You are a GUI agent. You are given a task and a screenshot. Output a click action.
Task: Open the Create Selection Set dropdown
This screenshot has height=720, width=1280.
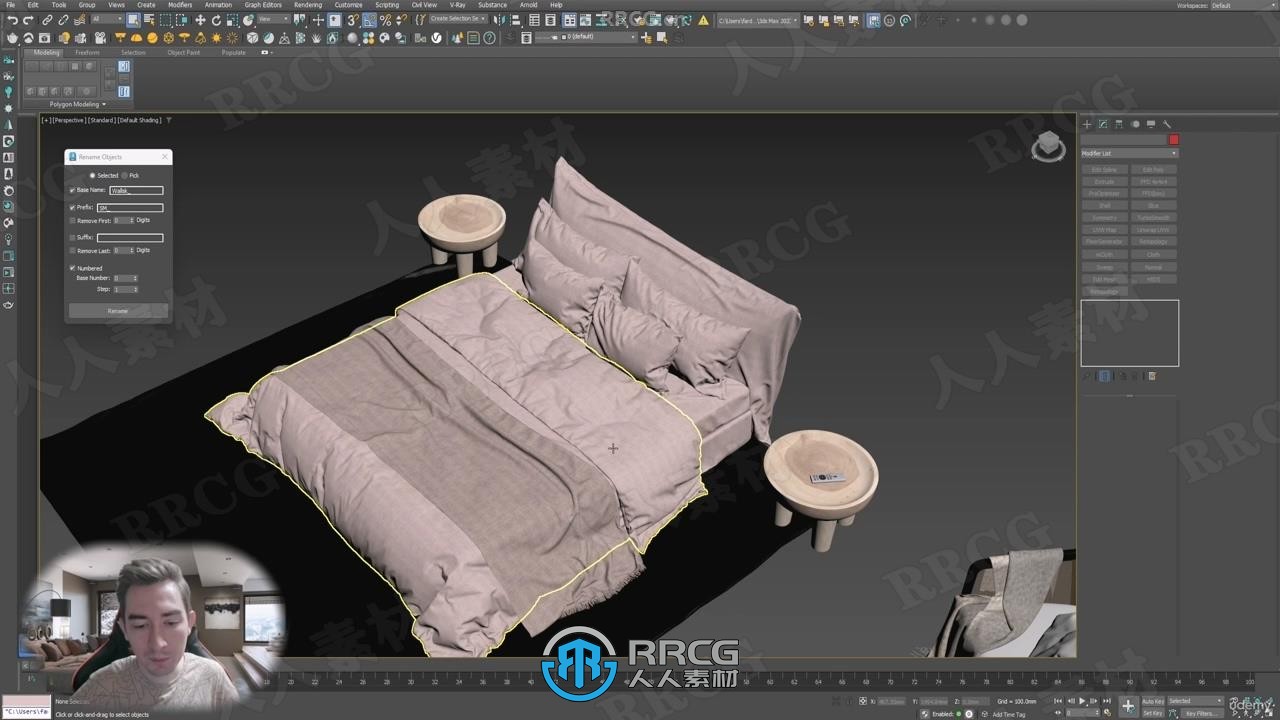click(x=457, y=20)
